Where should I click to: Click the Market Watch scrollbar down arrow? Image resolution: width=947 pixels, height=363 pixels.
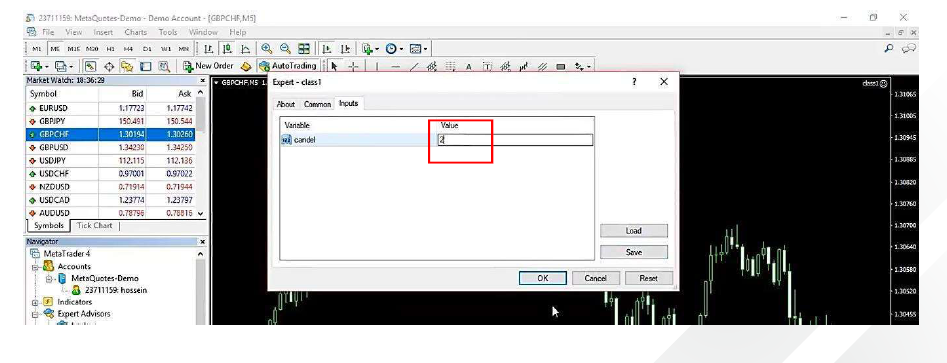click(x=201, y=214)
